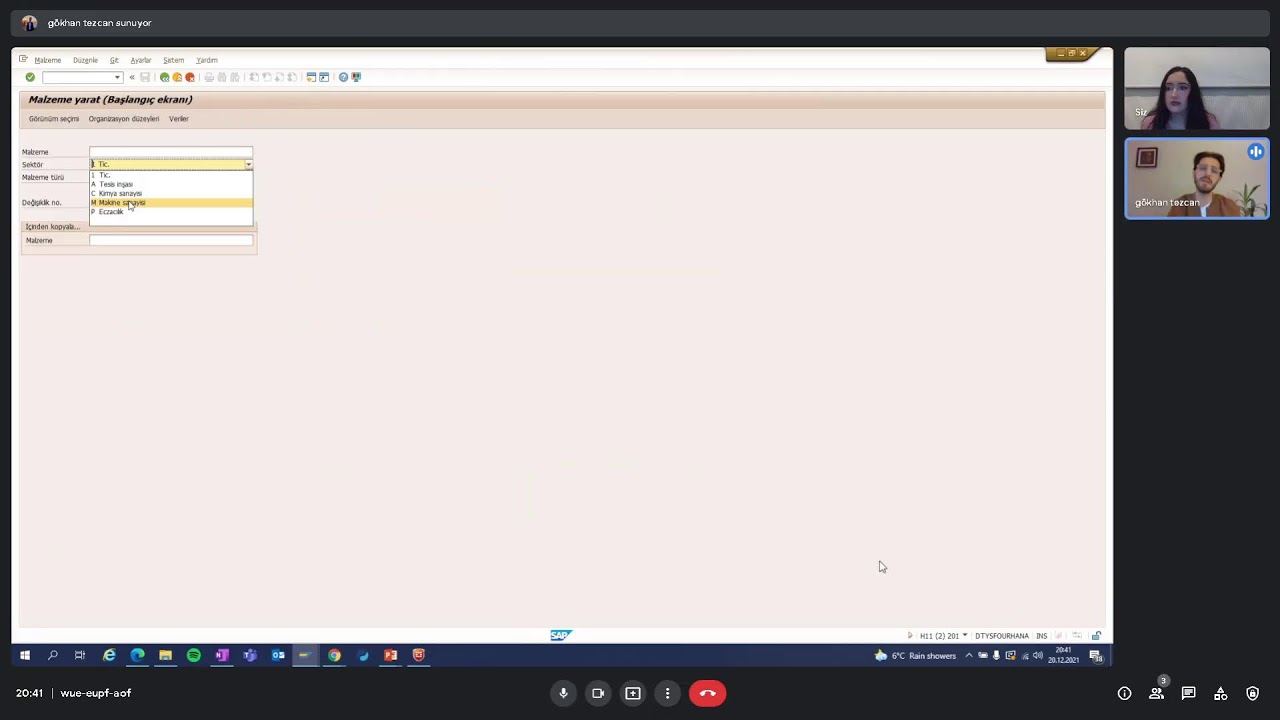Expand the status bar triangle left of H11

(910, 636)
